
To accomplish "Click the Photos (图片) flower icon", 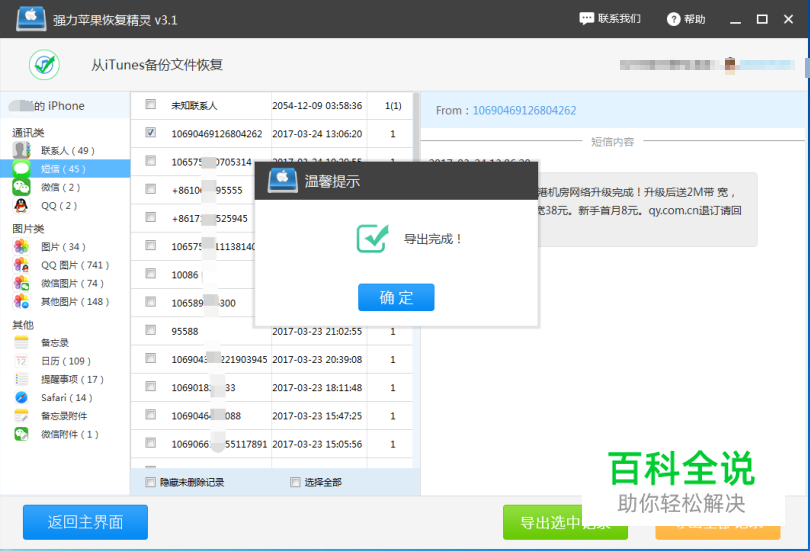I will coord(21,246).
